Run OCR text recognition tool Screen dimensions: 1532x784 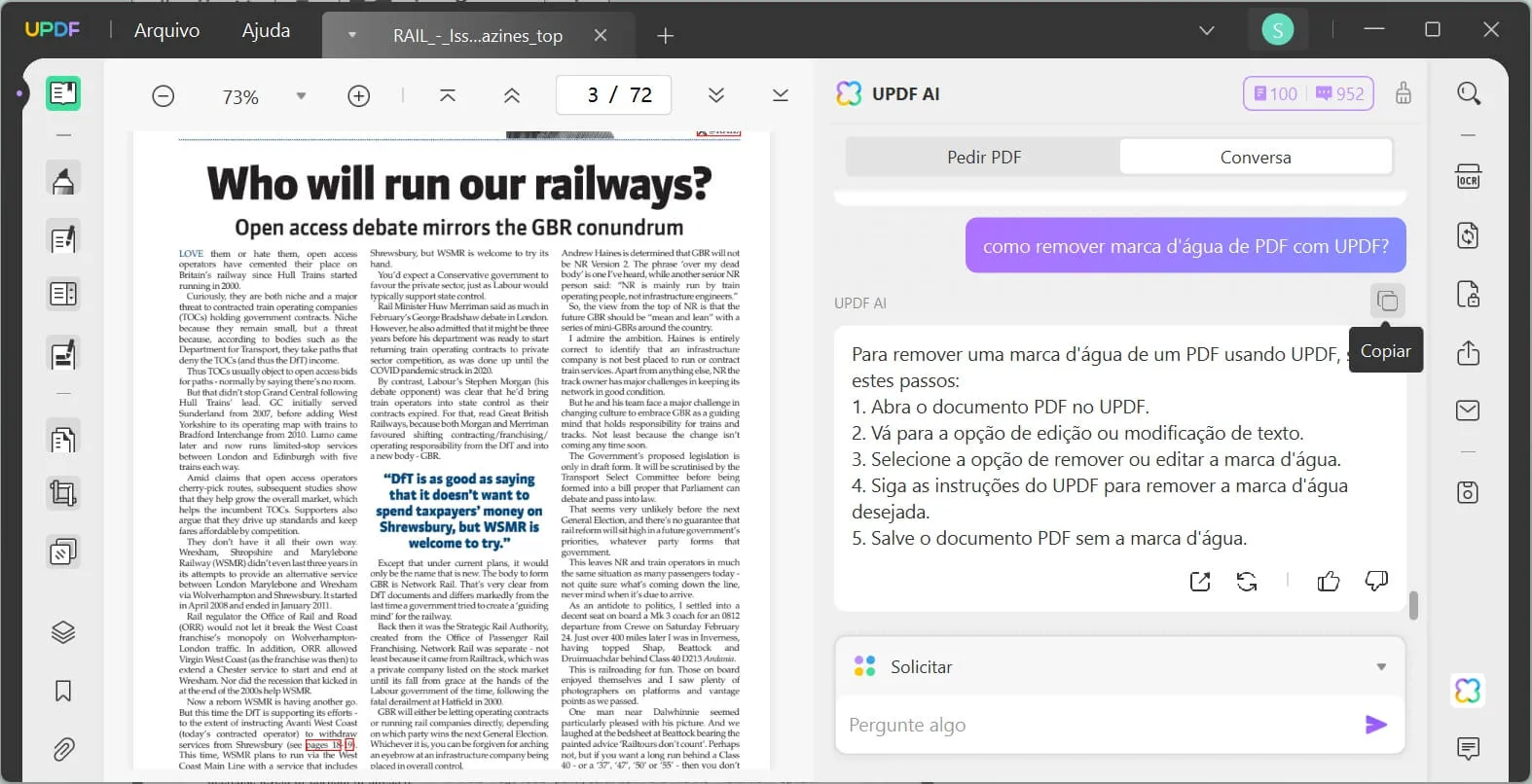pyautogui.click(x=1468, y=177)
